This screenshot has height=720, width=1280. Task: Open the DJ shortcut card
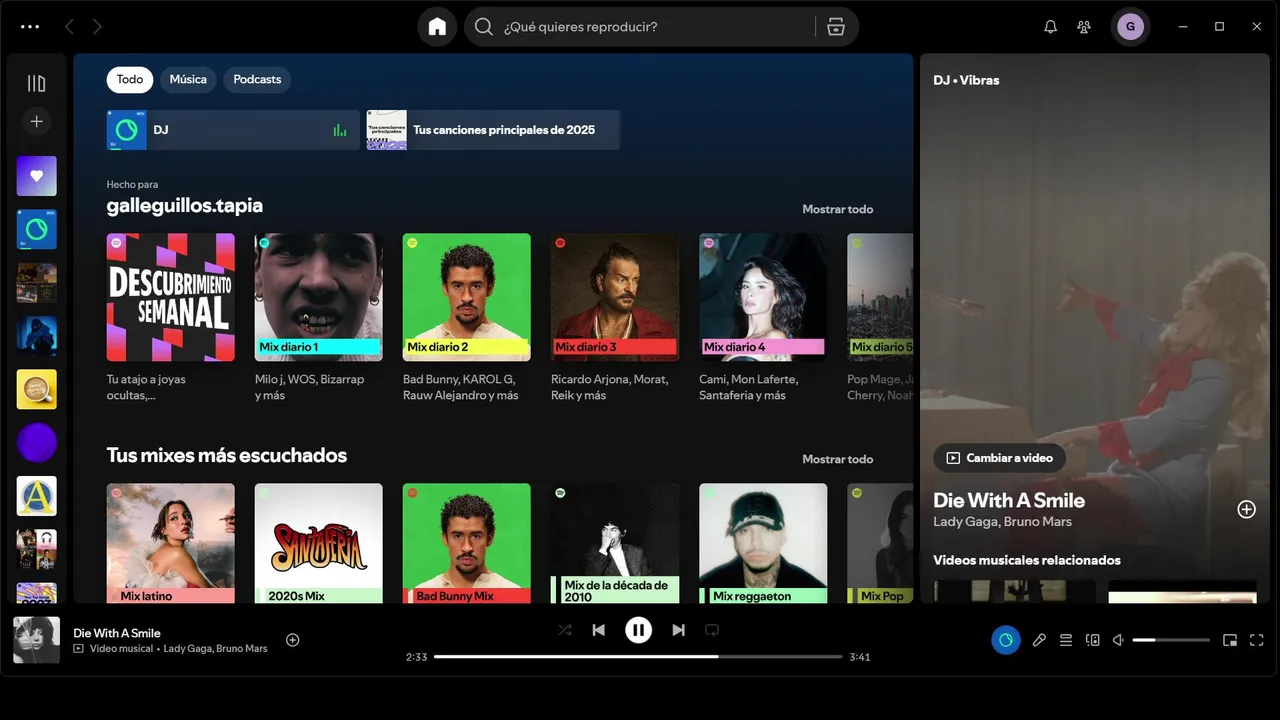[233, 130]
